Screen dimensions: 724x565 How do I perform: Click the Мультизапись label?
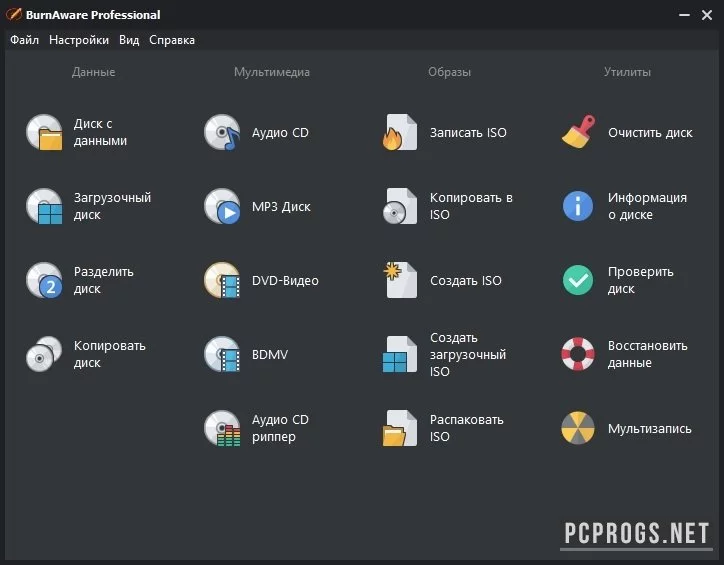tap(650, 429)
